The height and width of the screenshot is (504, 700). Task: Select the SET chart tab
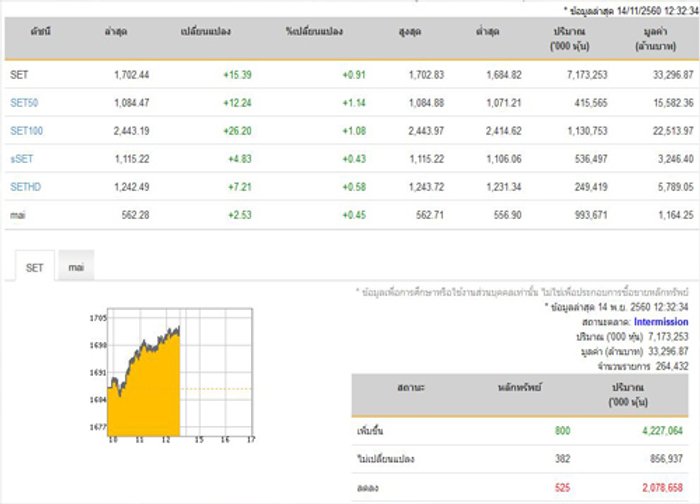click(35, 267)
